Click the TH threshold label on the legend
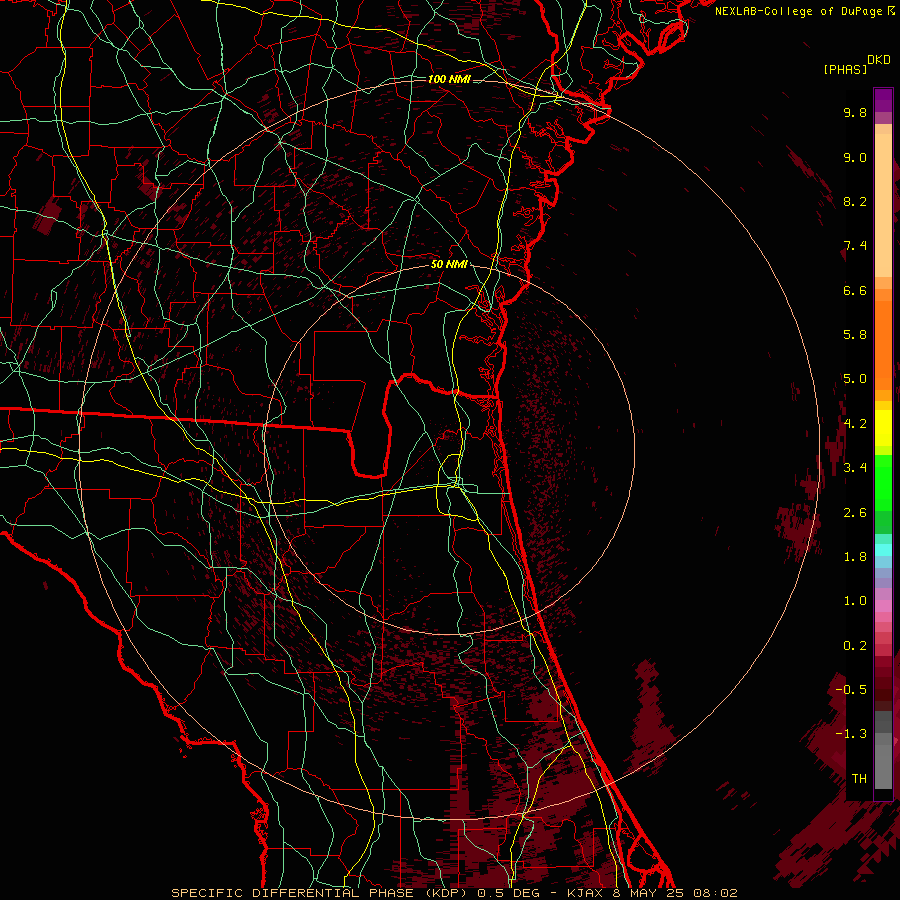 point(859,779)
